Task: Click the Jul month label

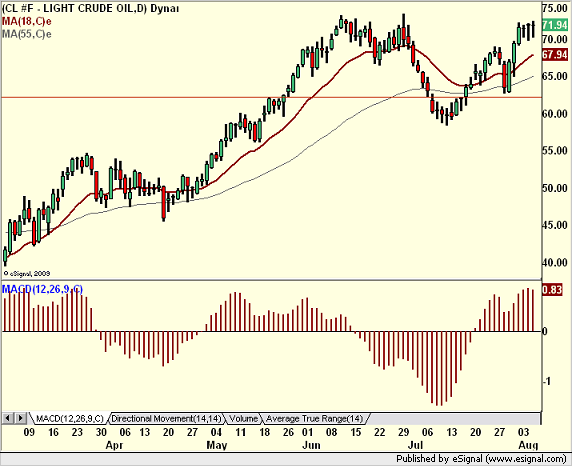Action: tap(415, 446)
